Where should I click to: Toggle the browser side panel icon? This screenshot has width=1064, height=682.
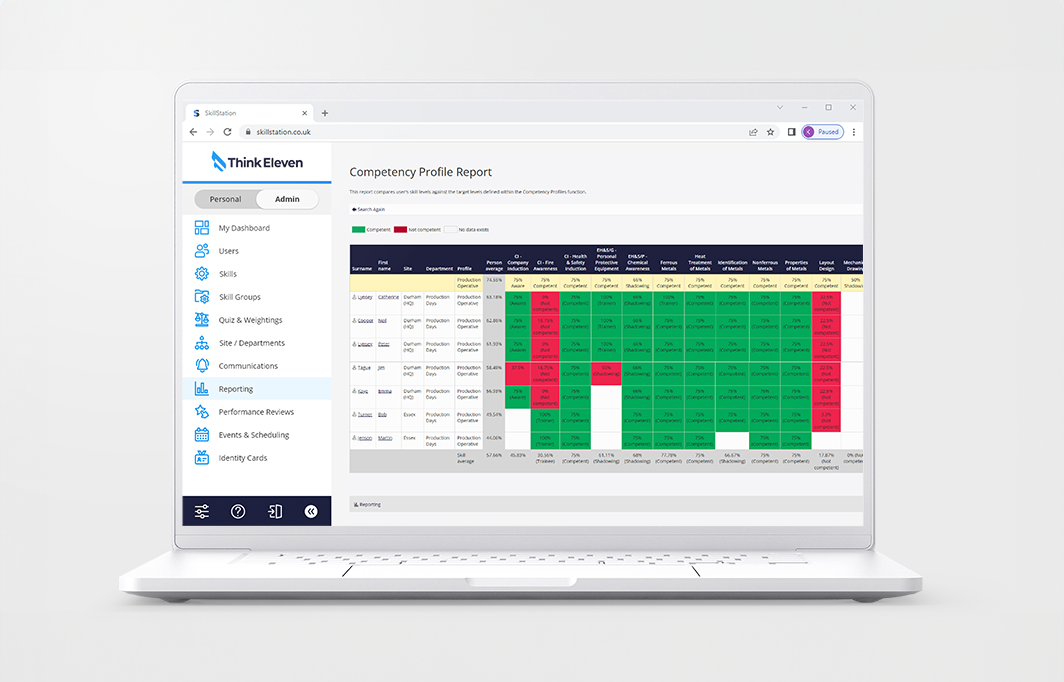[x=791, y=132]
